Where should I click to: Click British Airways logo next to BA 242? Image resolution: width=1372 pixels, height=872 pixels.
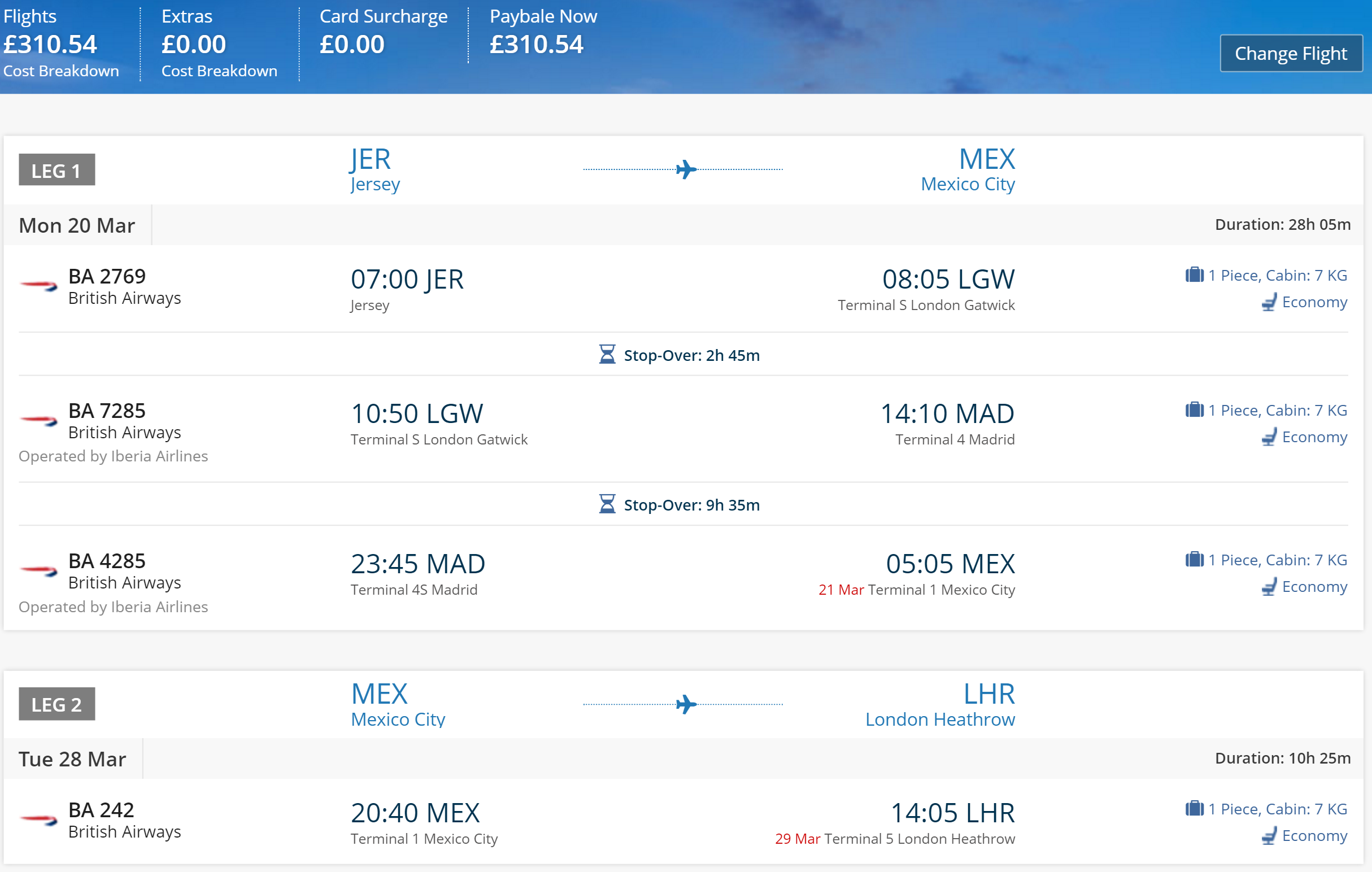click(x=38, y=819)
